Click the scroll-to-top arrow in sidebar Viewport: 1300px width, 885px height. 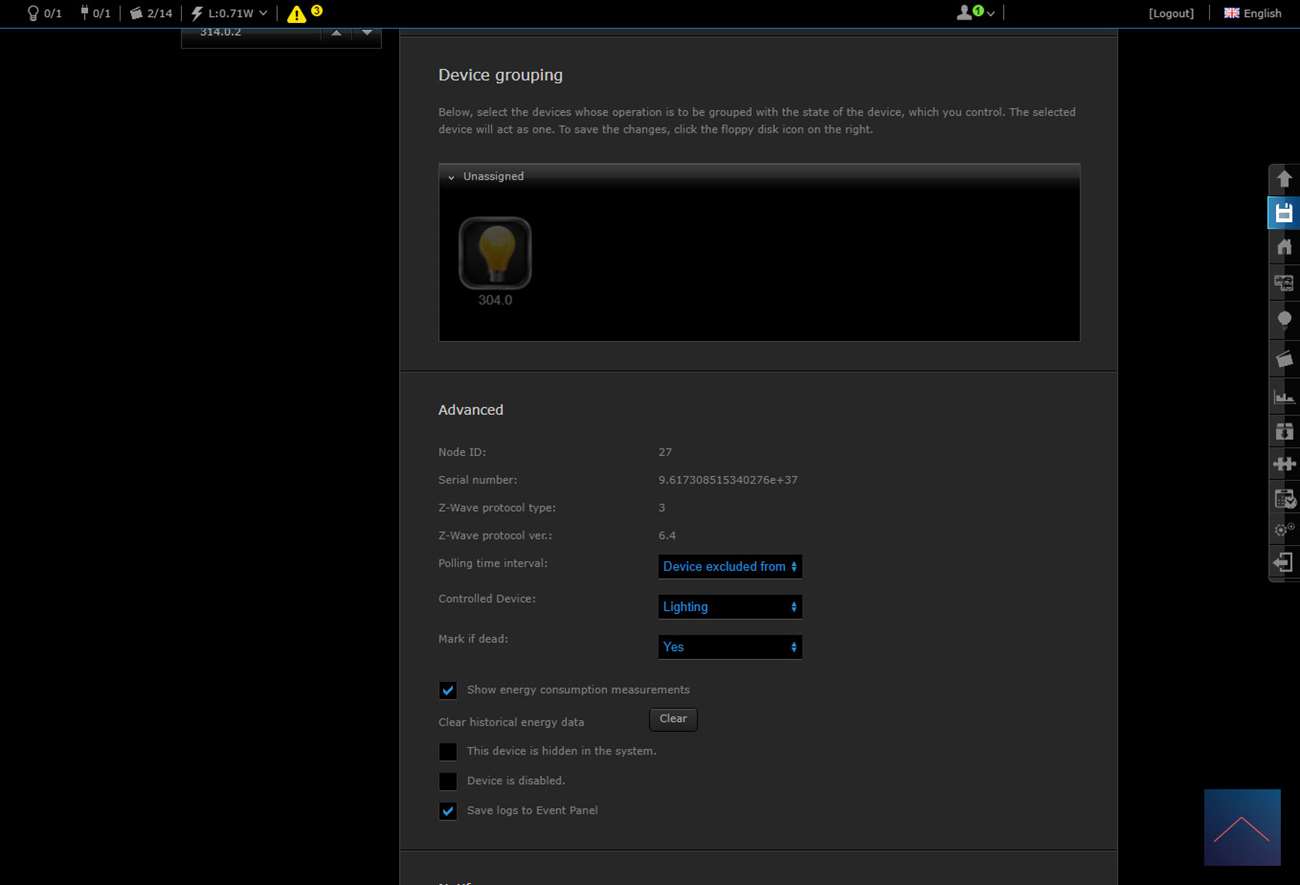[1284, 180]
